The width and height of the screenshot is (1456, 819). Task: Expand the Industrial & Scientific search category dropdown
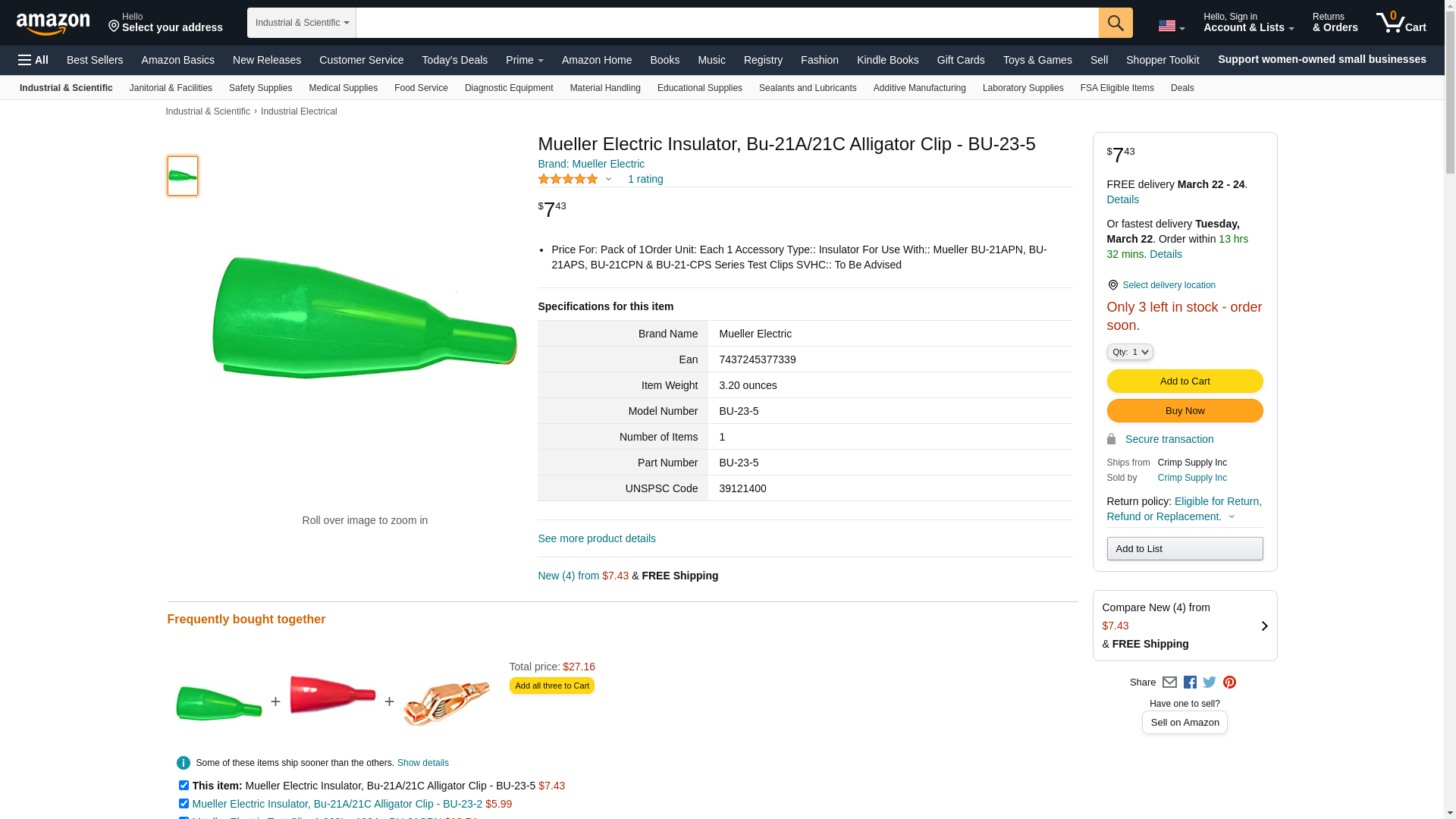point(301,23)
